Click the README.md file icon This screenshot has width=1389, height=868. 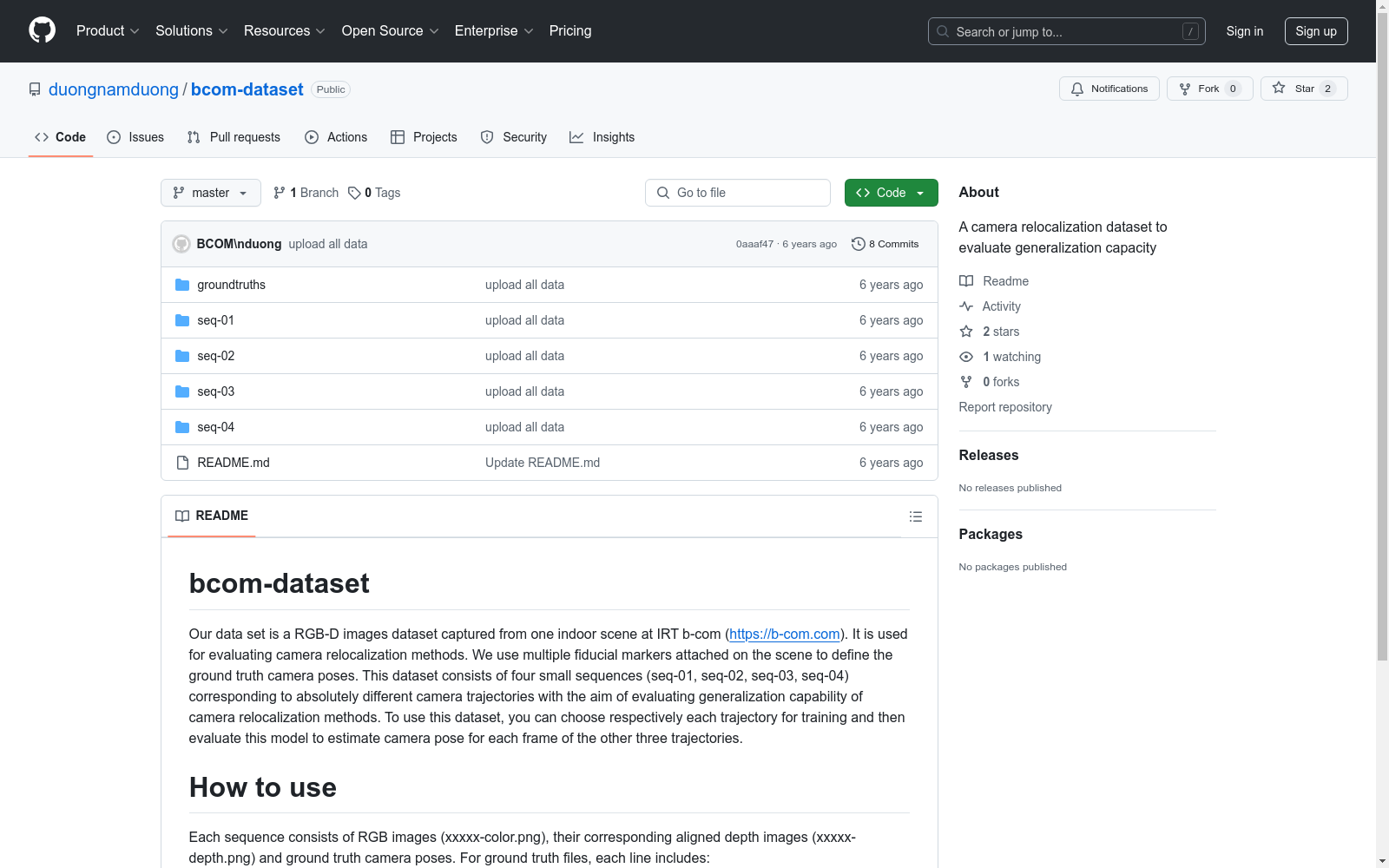(182, 463)
